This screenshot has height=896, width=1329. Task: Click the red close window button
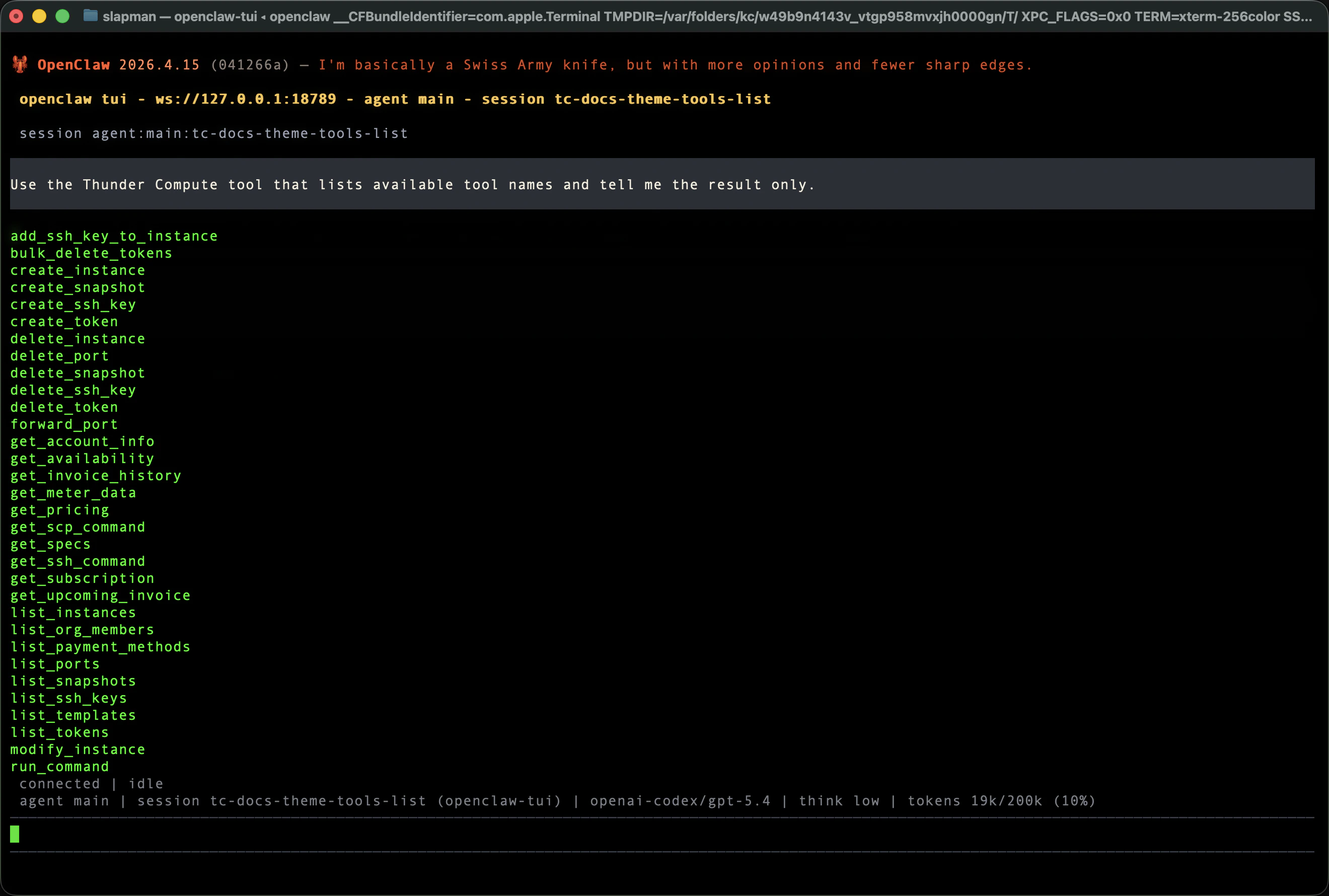[x=17, y=16]
